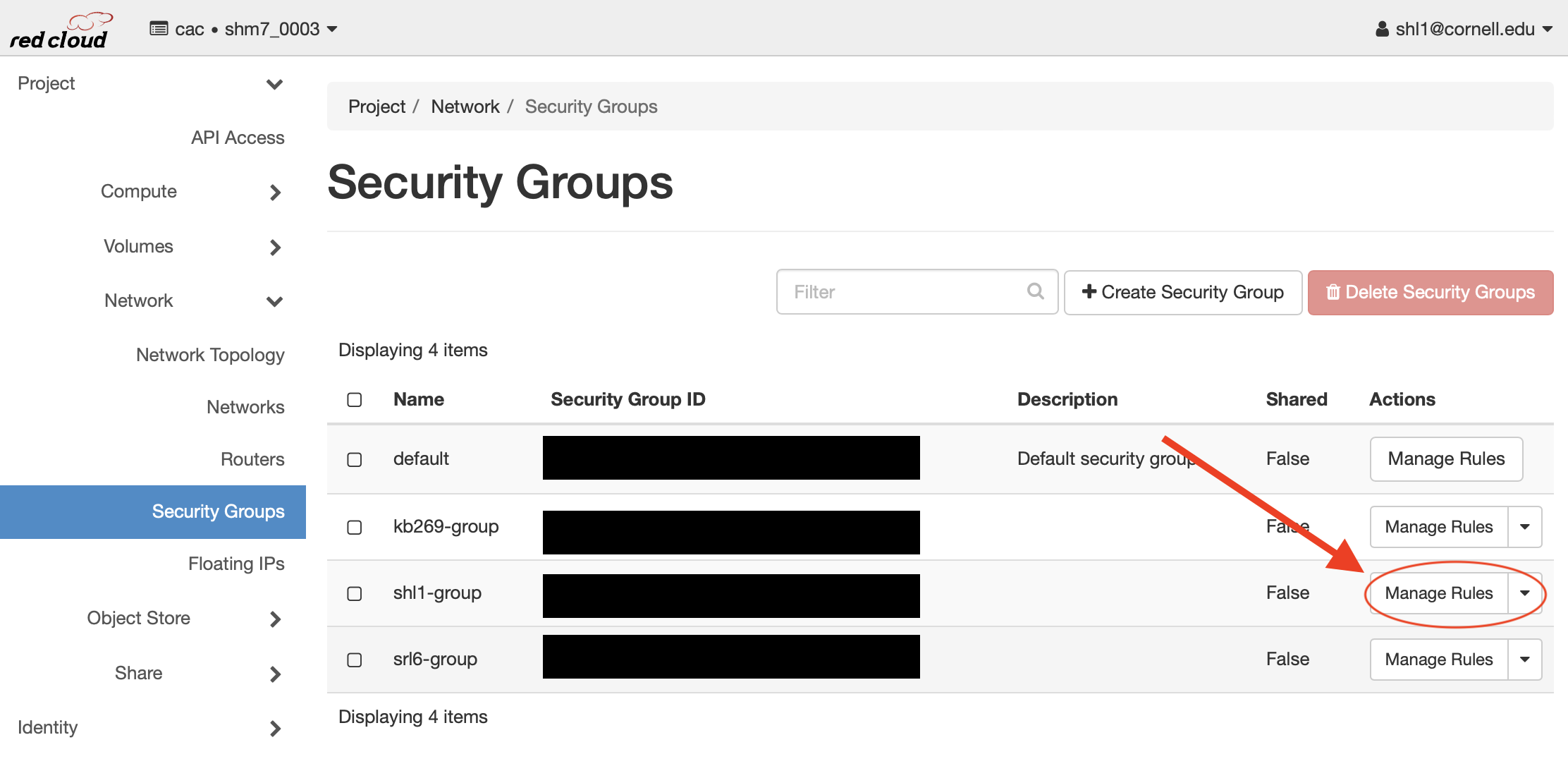Click the Name column header

tap(419, 399)
